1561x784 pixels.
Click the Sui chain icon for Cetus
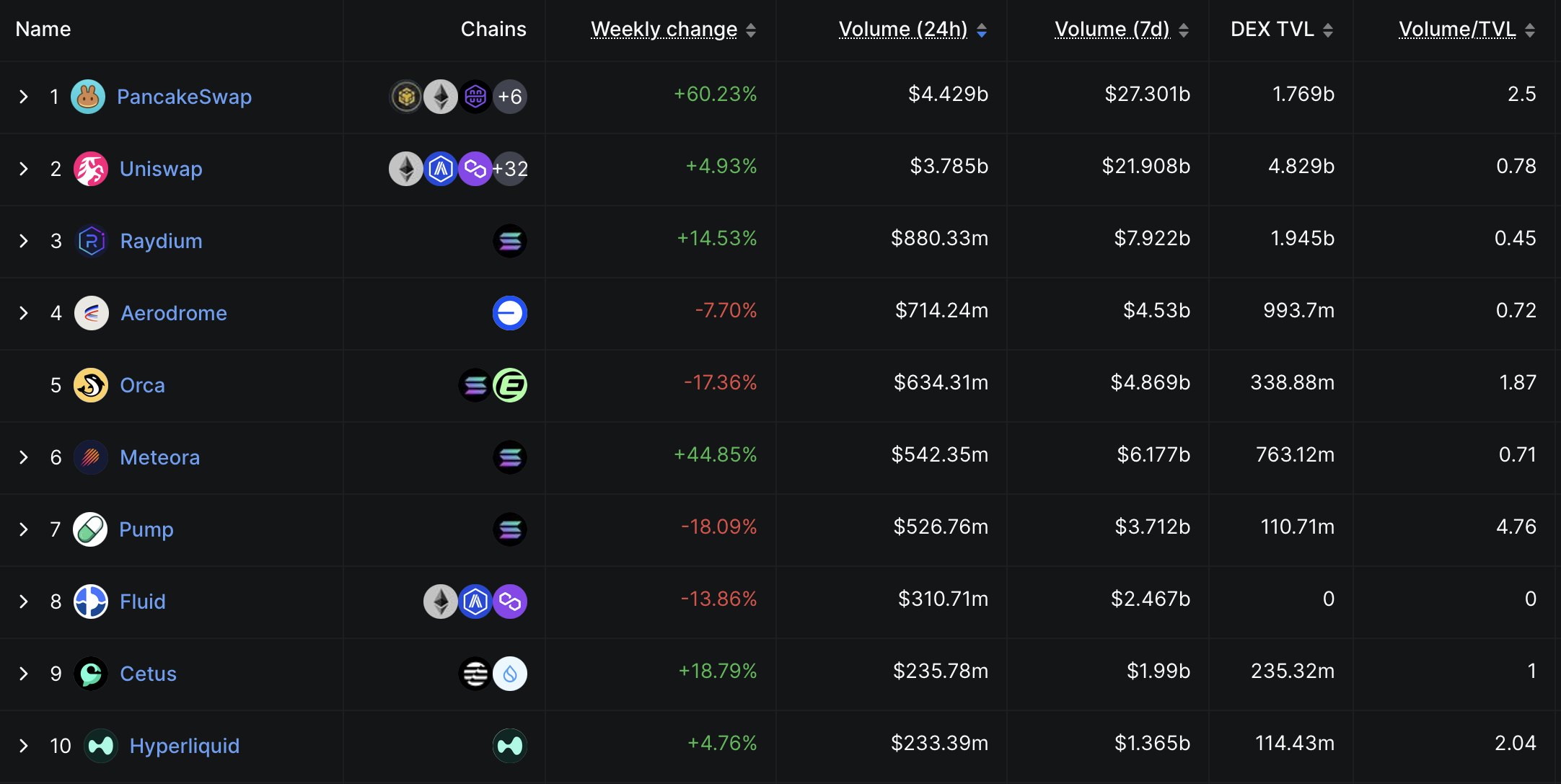coord(509,674)
